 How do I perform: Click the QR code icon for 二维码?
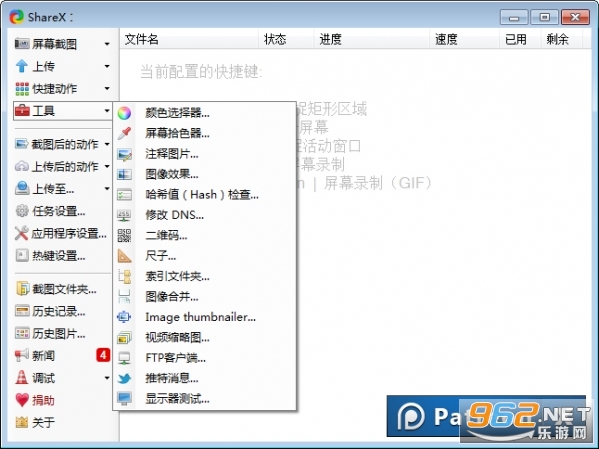pos(124,235)
